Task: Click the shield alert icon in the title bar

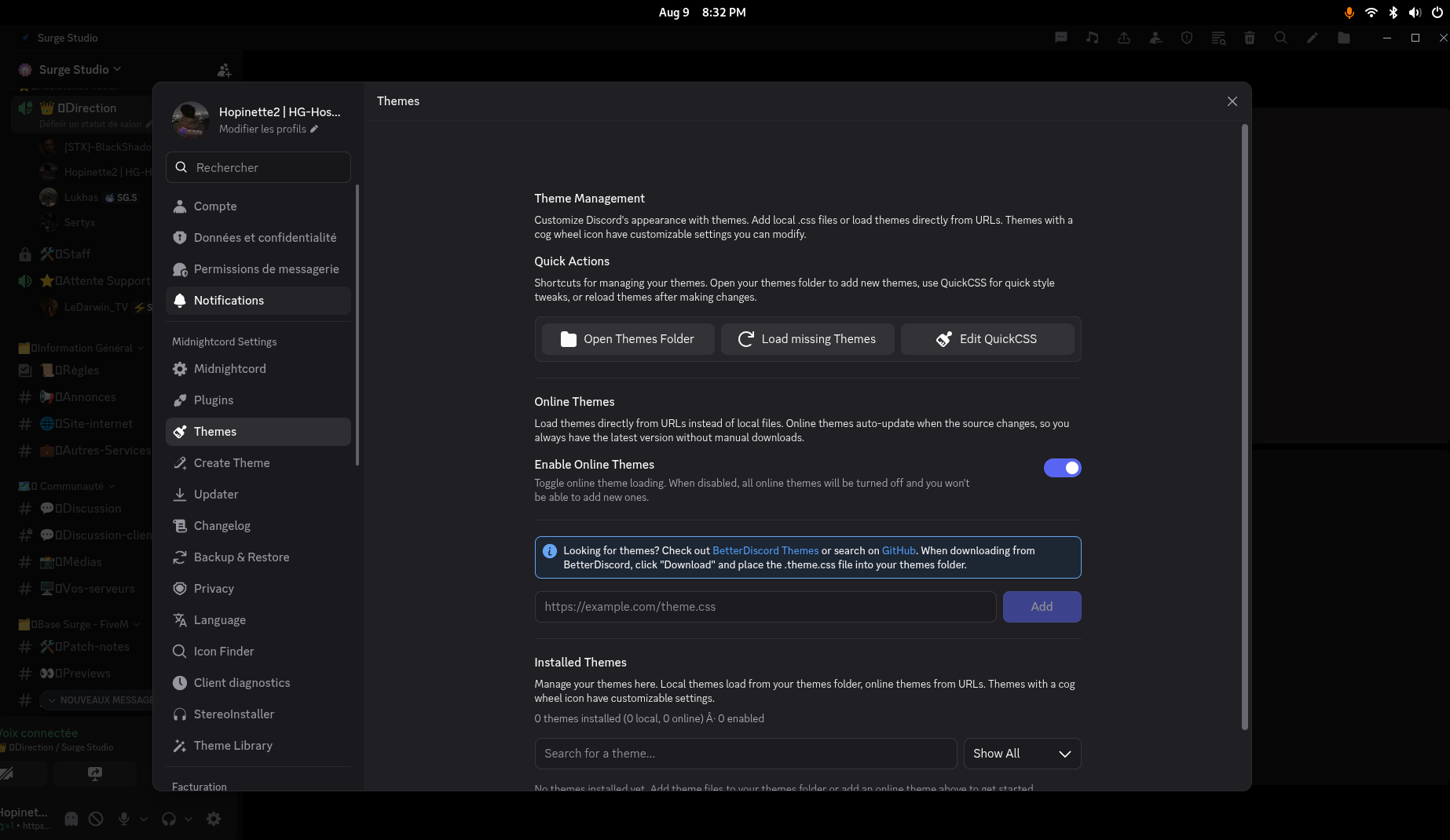Action: click(x=1187, y=38)
